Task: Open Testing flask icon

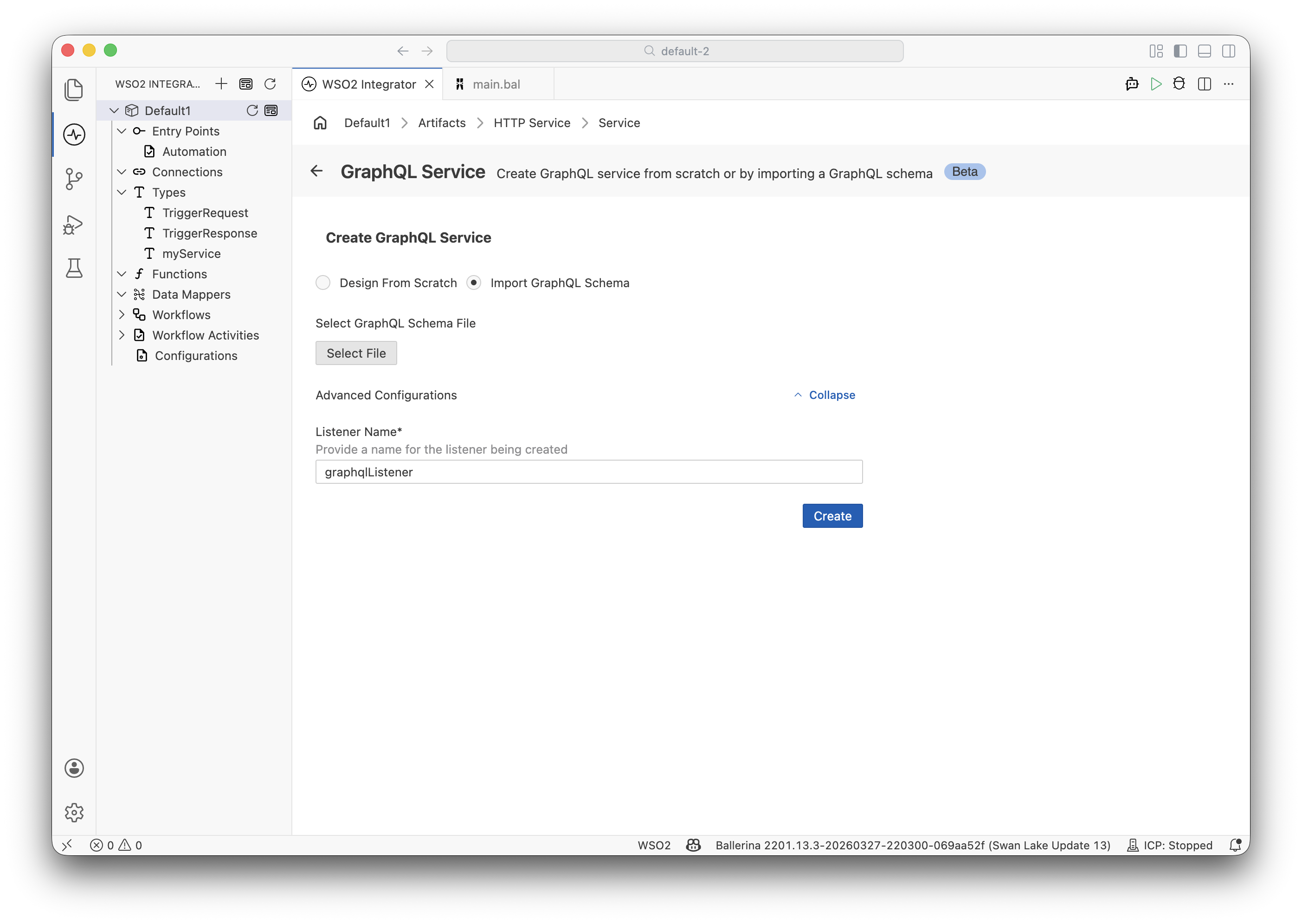Action: [x=74, y=268]
